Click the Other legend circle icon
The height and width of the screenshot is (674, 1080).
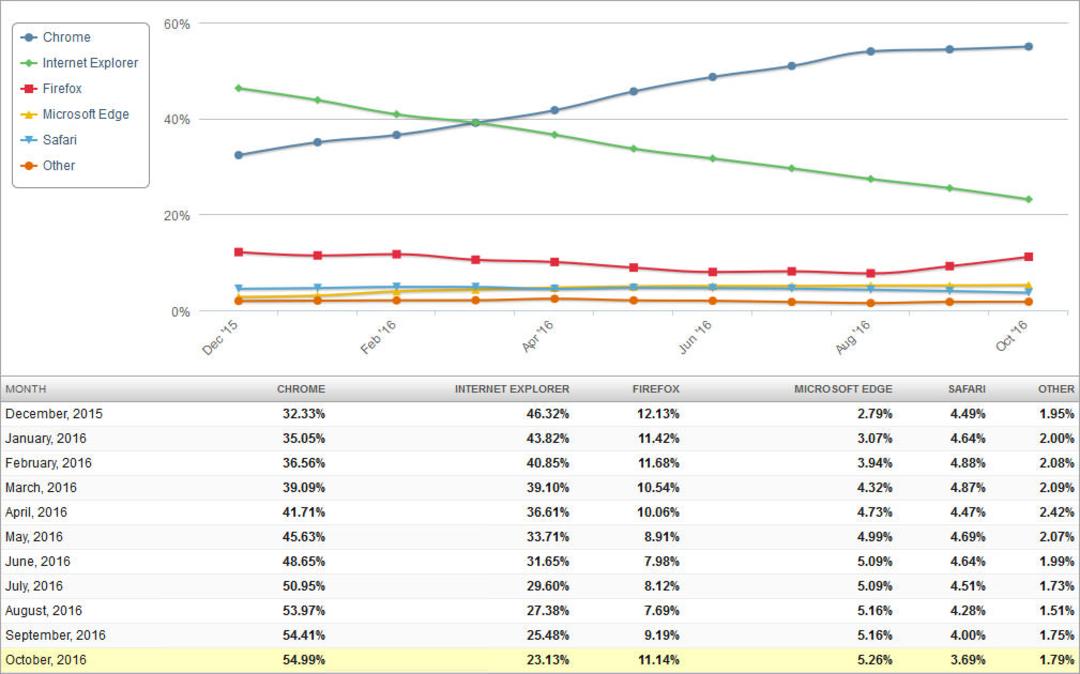[x=29, y=166]
